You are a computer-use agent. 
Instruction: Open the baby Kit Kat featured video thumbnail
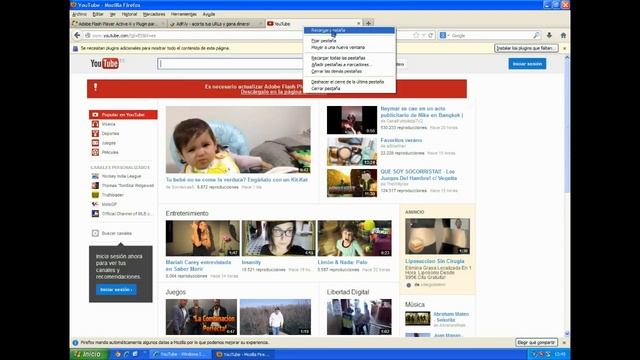tap(238, 140)
